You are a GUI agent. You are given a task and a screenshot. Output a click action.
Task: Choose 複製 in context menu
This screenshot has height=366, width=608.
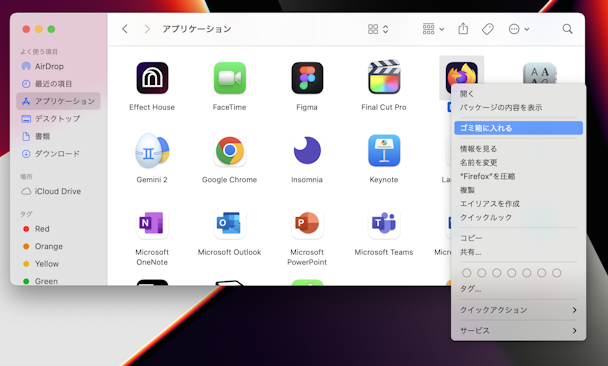[x=518, y=190]
